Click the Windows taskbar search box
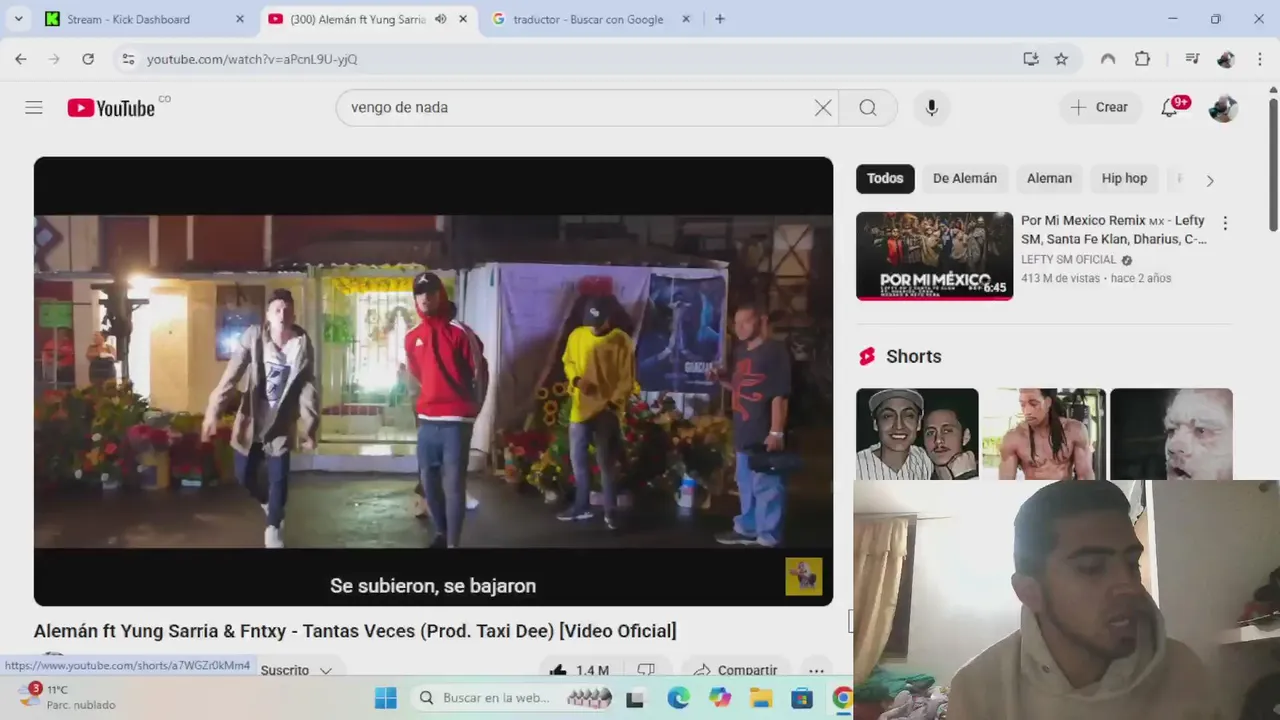1280x720 pixels. point(513,698)
